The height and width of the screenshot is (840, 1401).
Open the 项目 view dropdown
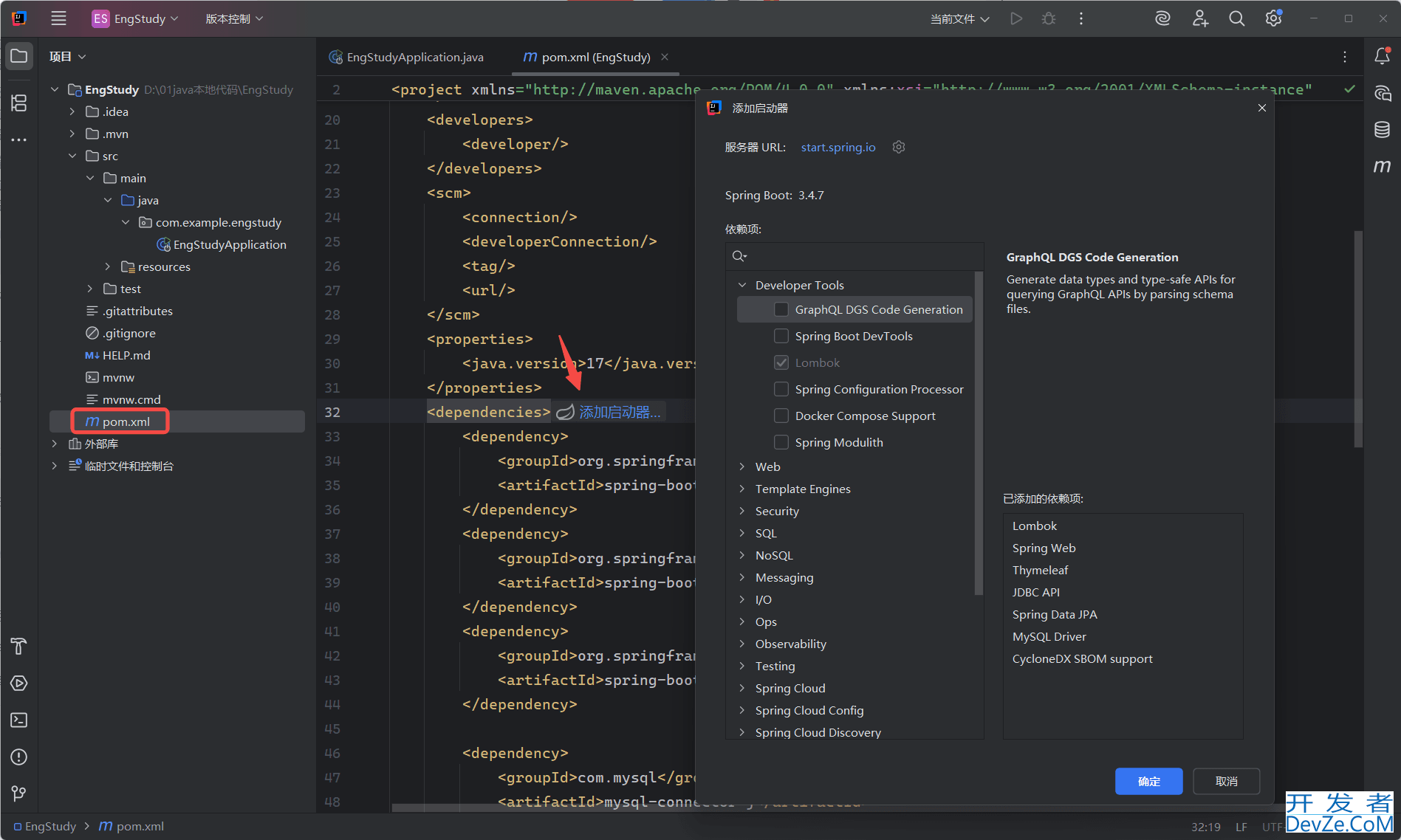pyautogui.click(x=67, y=57)
